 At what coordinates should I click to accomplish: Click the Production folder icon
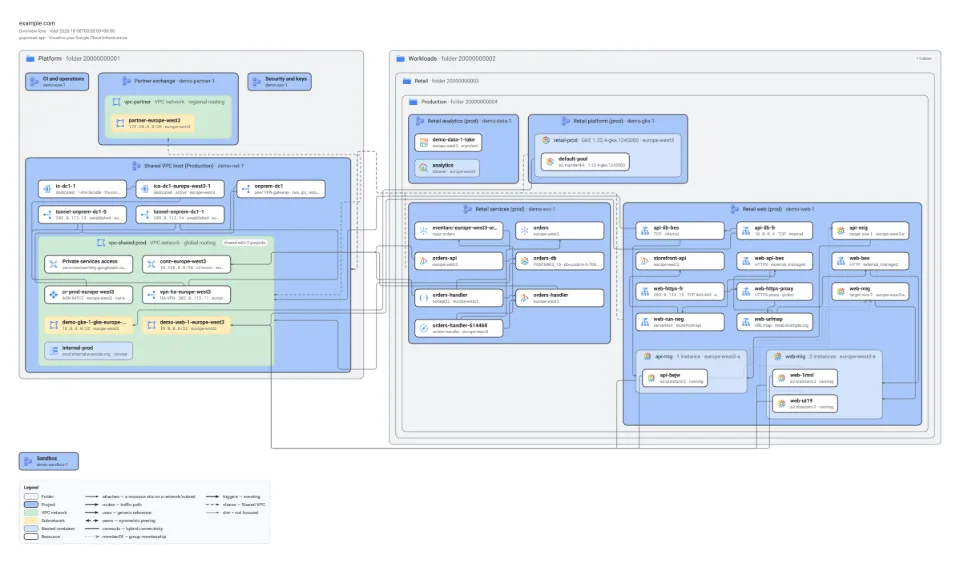click(x=413, y=102)
